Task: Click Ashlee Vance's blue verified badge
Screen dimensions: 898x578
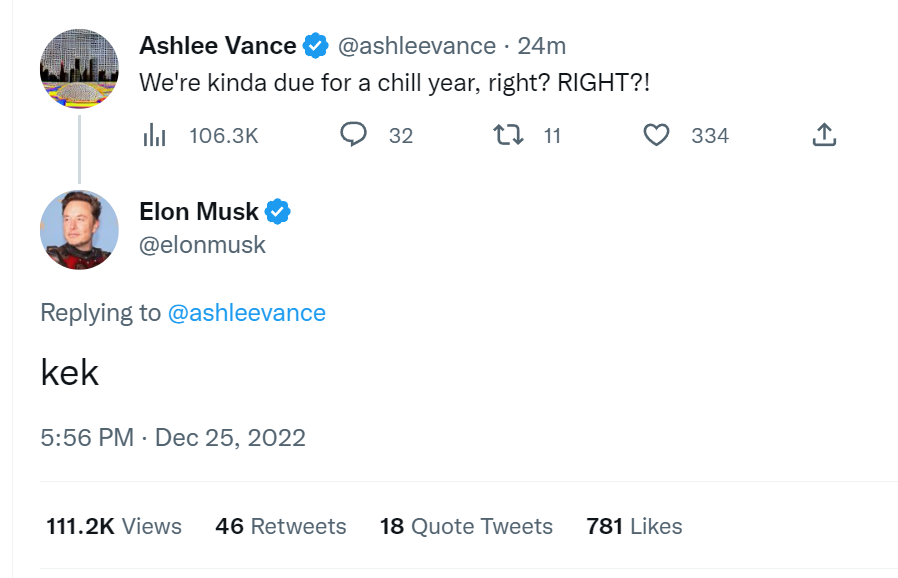Action: [x=316, y=46]
